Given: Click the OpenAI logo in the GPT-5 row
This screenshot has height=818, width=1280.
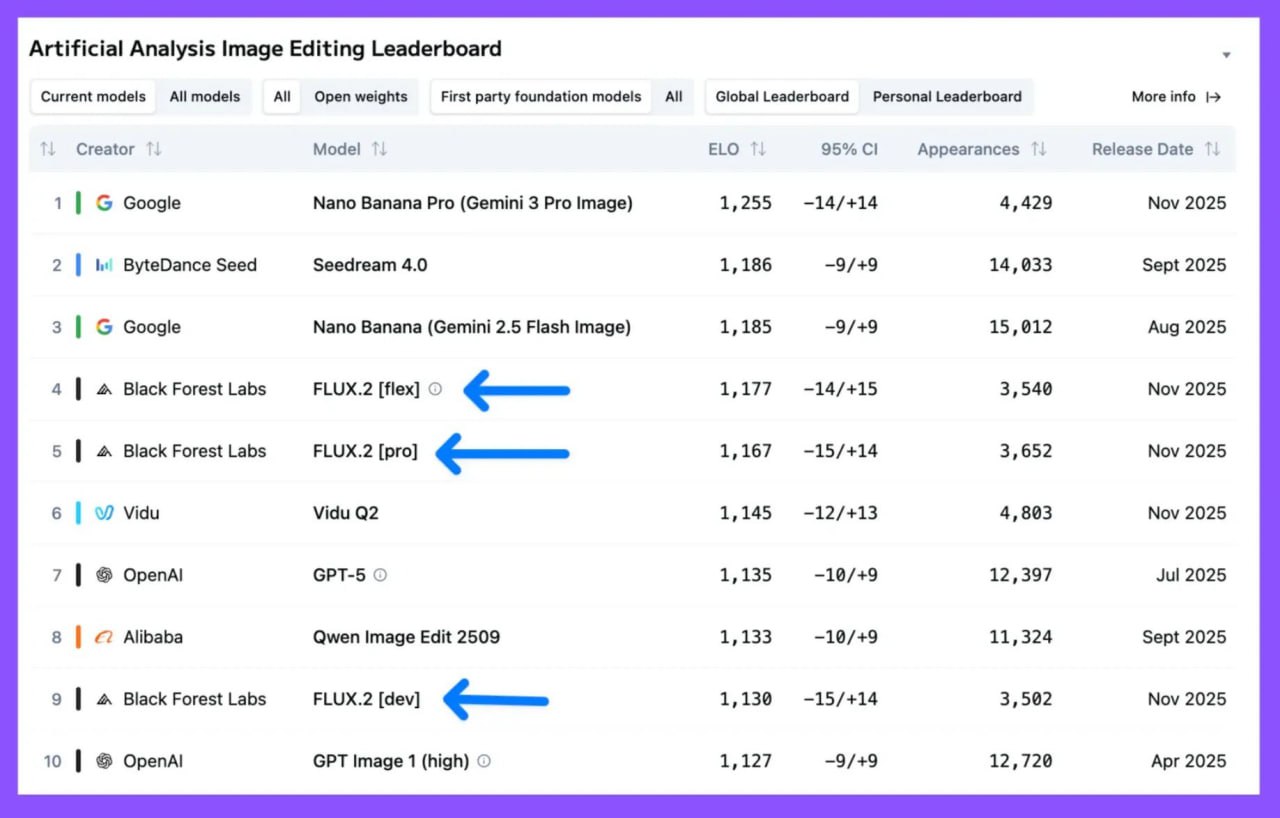Looking at the screenshot, I should point(104,575).
